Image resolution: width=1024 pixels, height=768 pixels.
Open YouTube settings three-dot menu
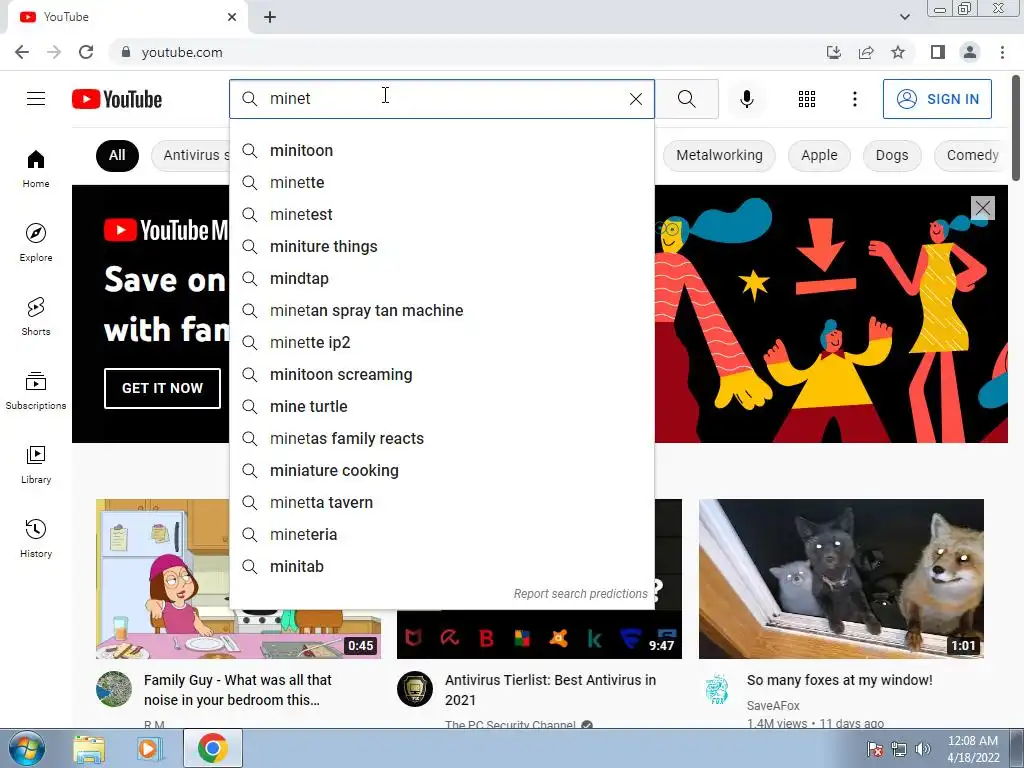click(854, 99)
